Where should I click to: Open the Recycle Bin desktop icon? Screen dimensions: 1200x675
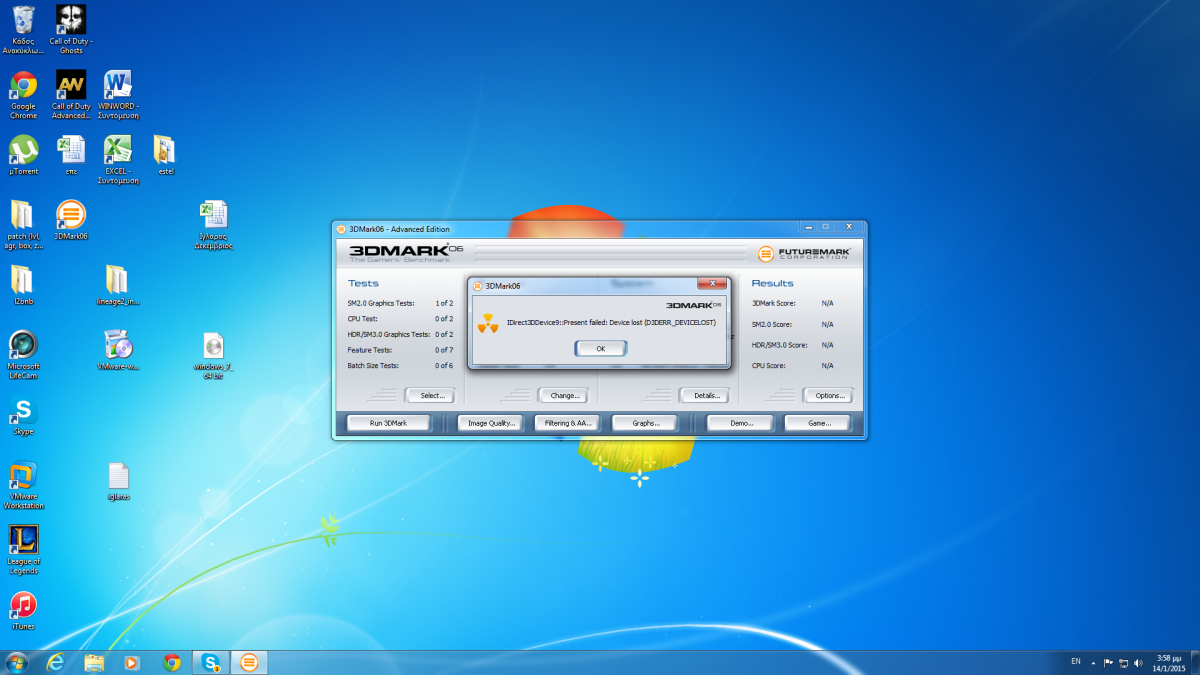coord(23,29)
